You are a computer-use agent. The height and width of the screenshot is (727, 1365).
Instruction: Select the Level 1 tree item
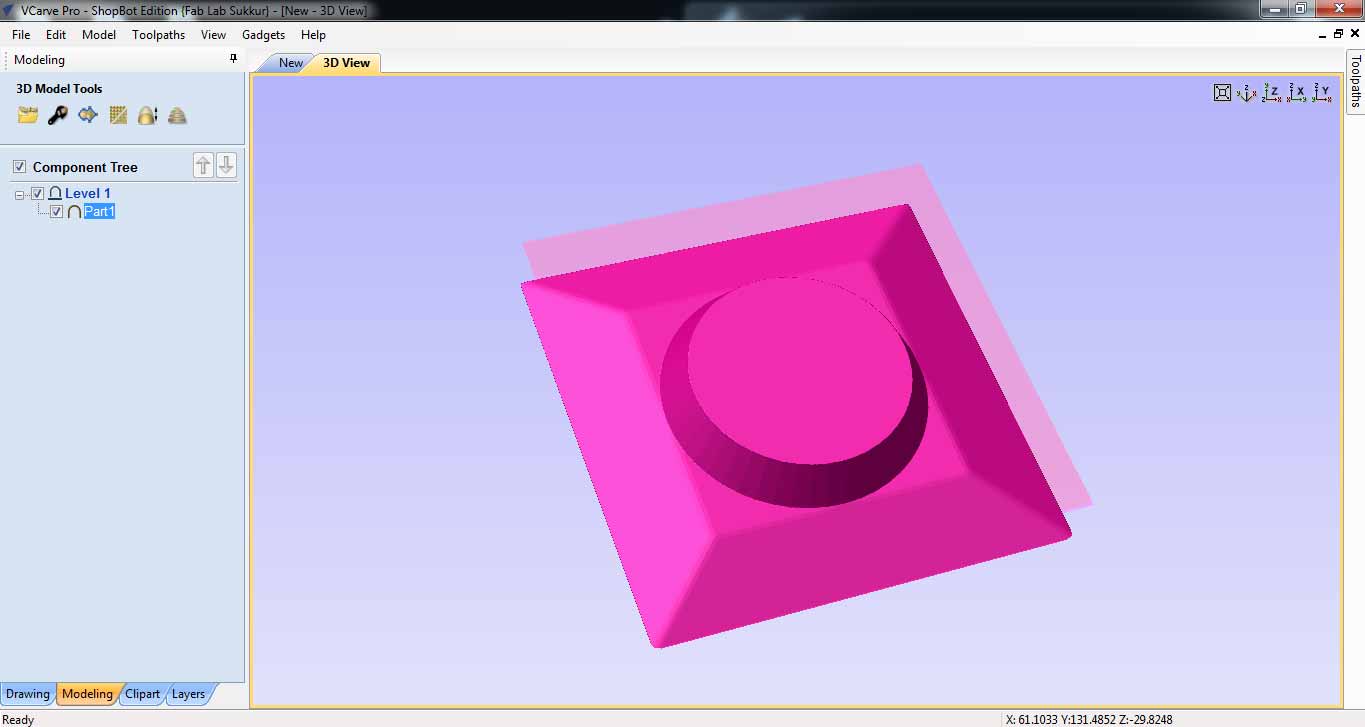coord(88,193)
